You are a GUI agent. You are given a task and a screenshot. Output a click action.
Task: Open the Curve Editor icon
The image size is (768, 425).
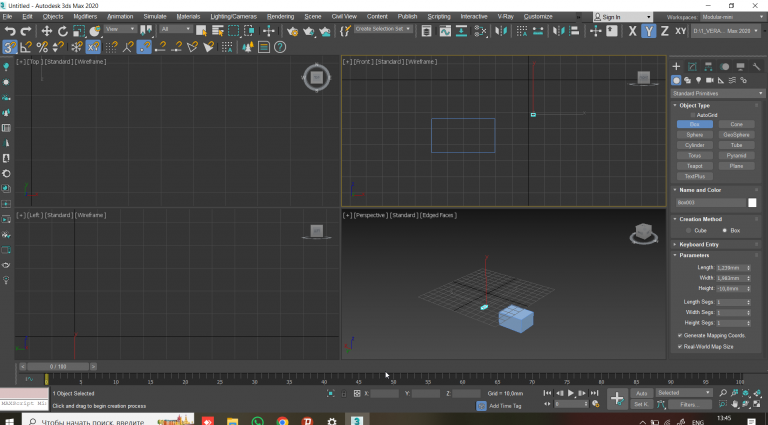[445, 31]
